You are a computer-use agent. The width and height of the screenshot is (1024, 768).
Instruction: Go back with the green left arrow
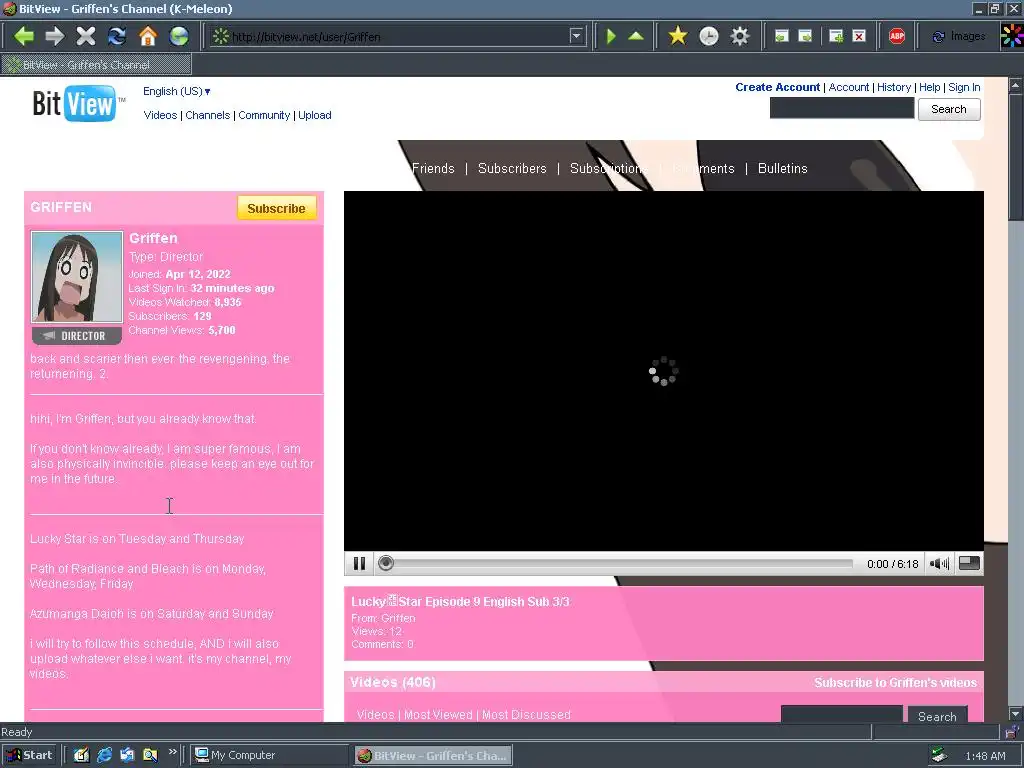[24, 36]
